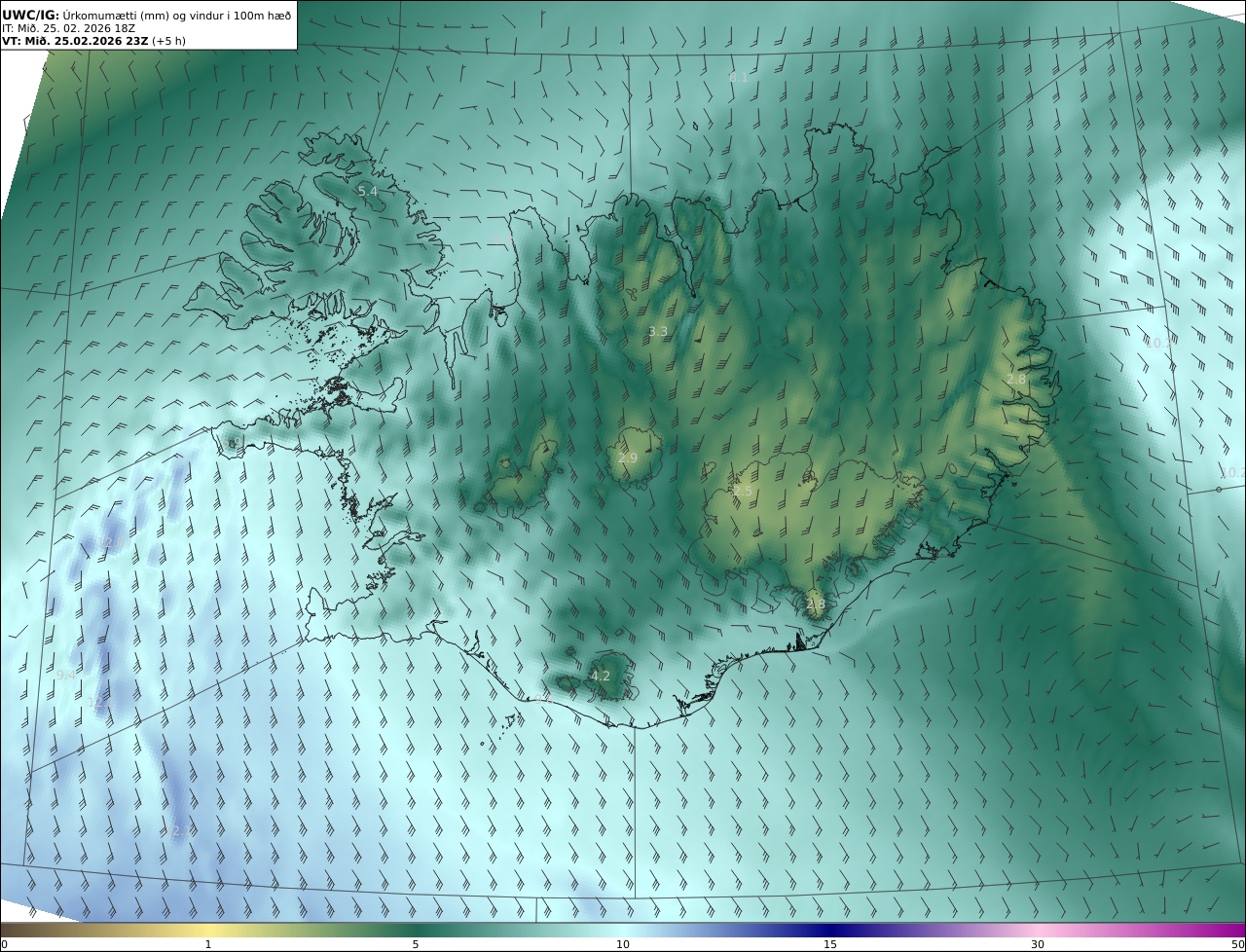Image resolution: width=1246 pixels, height=952 pixels.
Task: Click the color scale tick label '1'
Action: coord(207,944)
